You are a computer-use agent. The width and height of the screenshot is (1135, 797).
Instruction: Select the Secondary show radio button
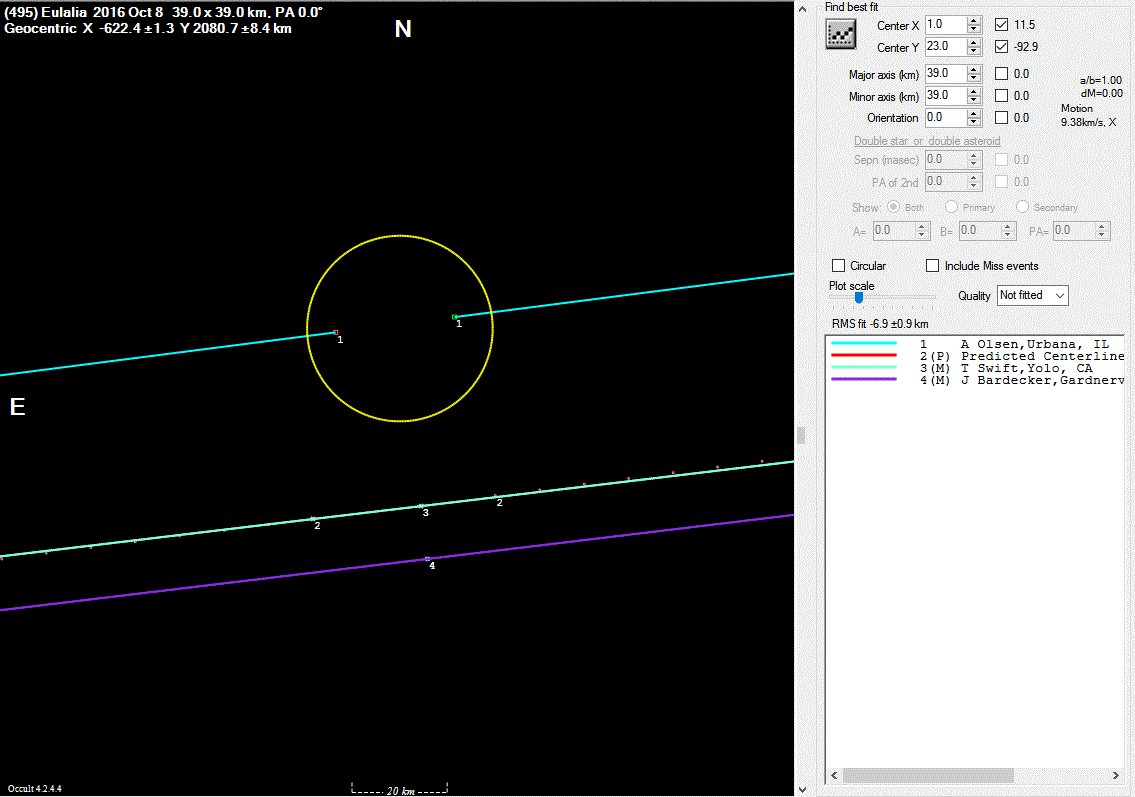pos(1022,207)
